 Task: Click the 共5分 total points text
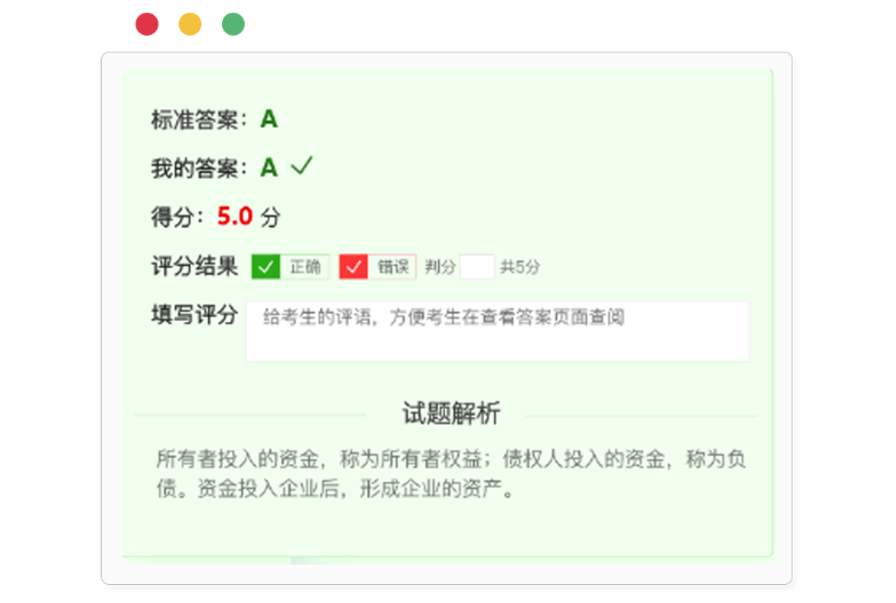click(520, 267)
